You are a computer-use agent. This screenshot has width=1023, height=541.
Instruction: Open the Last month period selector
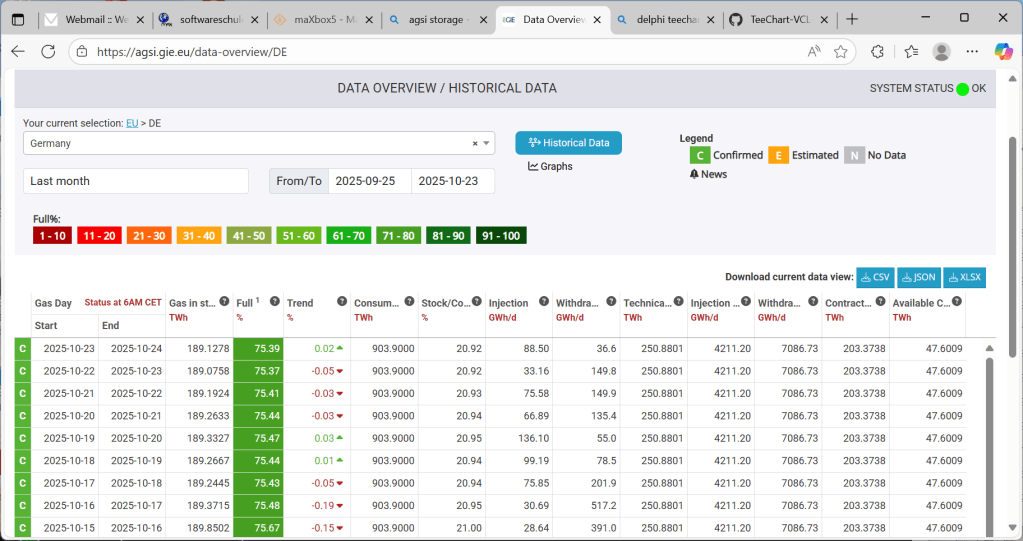135,181
